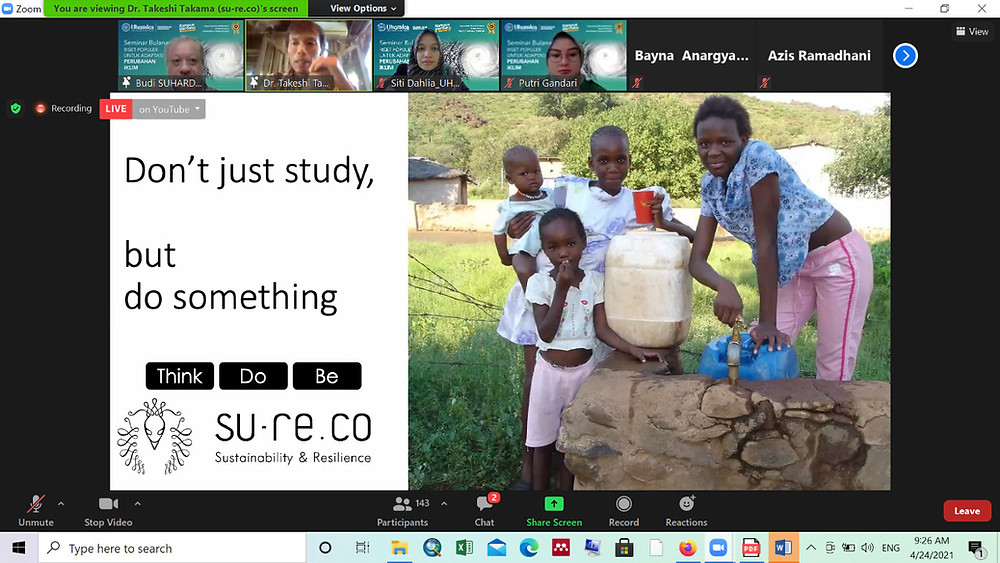The image size is (1000, 563).
Task: Open the Windows Start menu
Action: point(18,548)
